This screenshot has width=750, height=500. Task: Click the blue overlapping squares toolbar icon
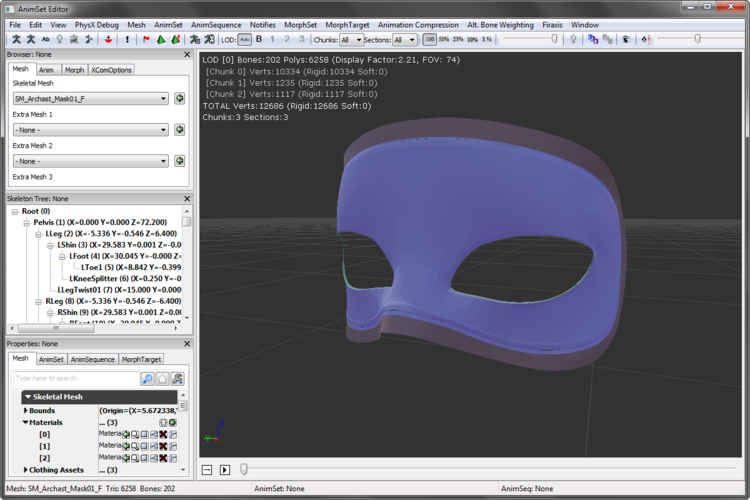(x=593, y=39)
